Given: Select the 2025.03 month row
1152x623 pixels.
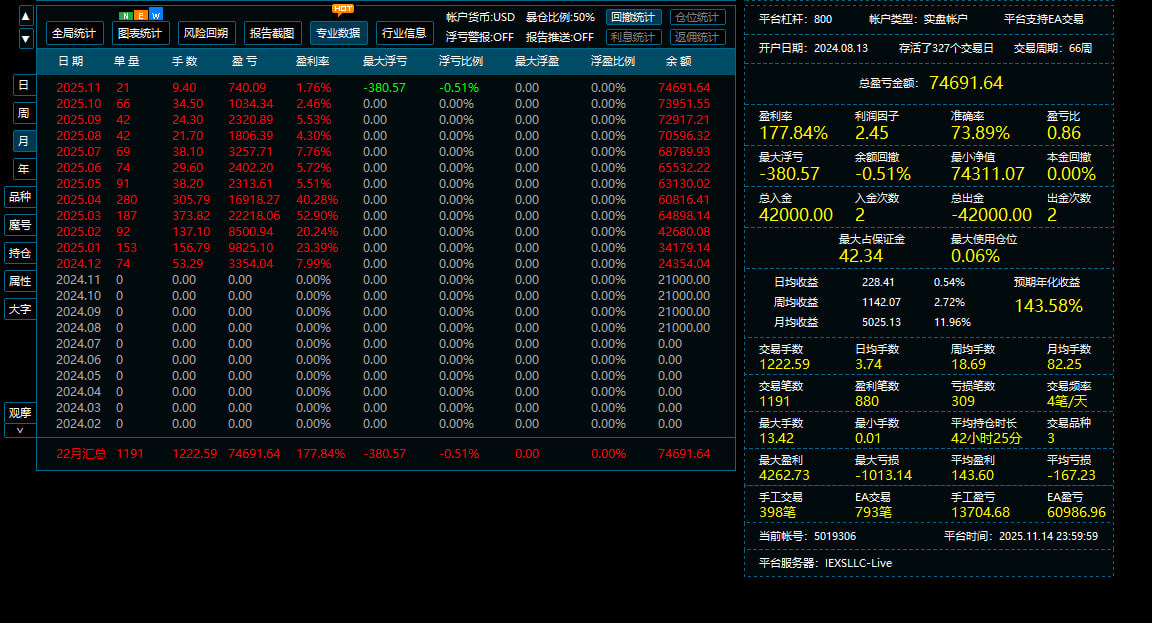Looking at the screenshot, I should click(386, 216).
